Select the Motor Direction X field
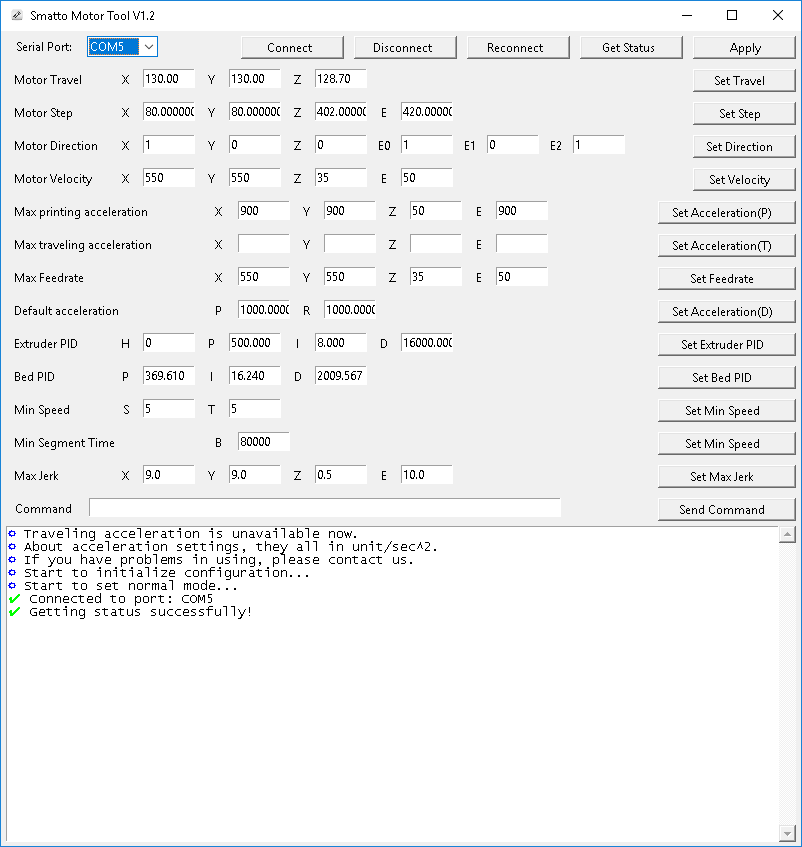Viewport: 802px width, 847px height. click(x=169, y=145)
